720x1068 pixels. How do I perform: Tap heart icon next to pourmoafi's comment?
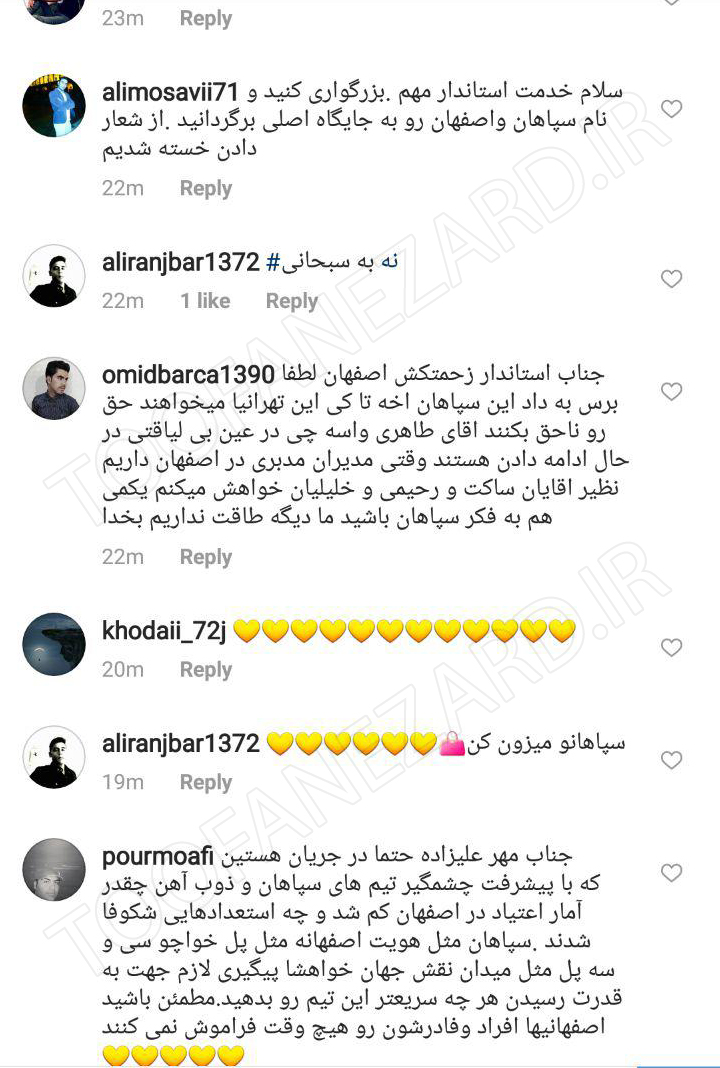pos(672,873)
